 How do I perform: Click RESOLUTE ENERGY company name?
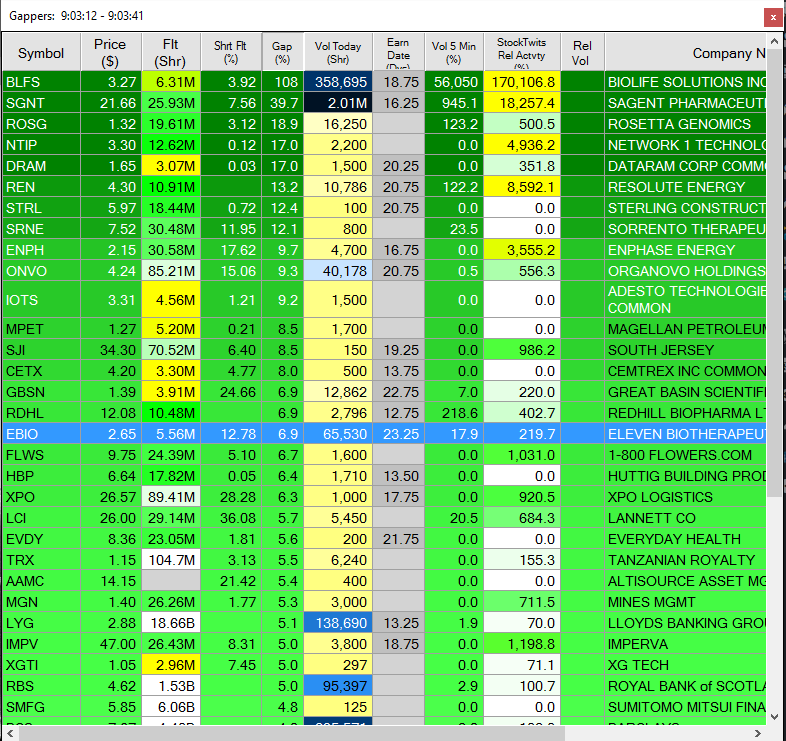click(686, 187)
